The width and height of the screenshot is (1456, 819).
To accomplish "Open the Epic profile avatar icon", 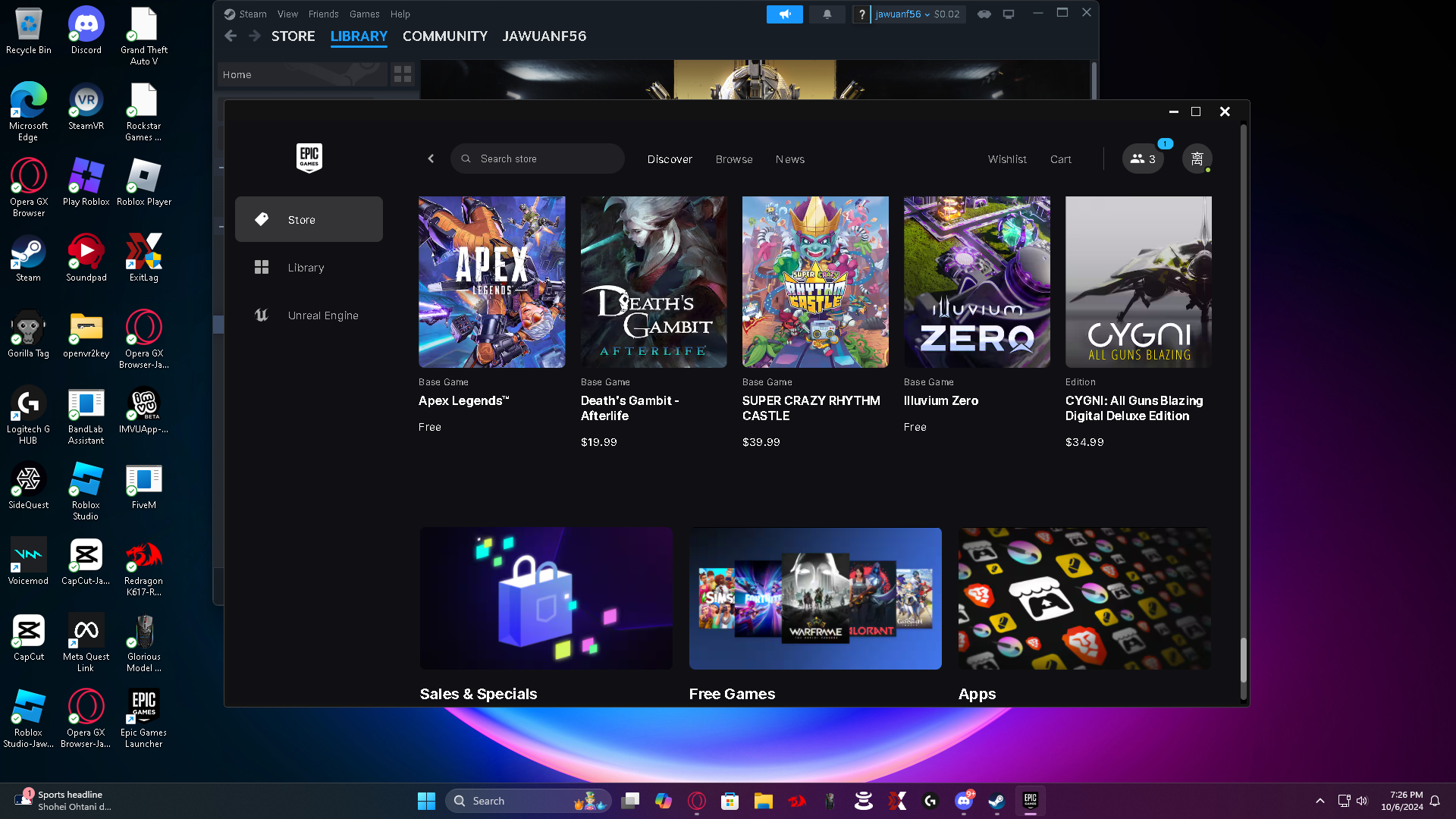I will [1197, 159].
